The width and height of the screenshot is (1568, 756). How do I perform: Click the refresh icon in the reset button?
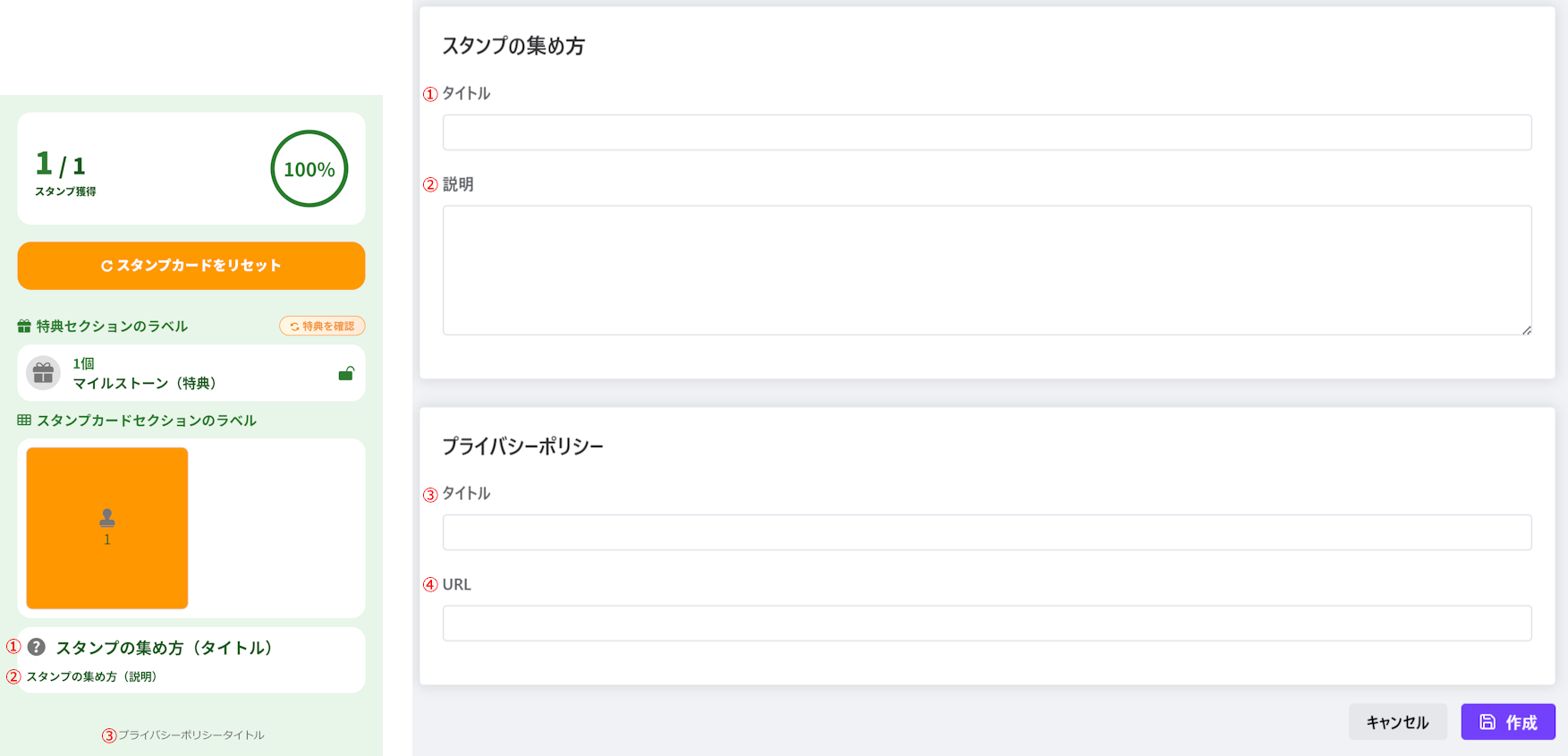106,266
